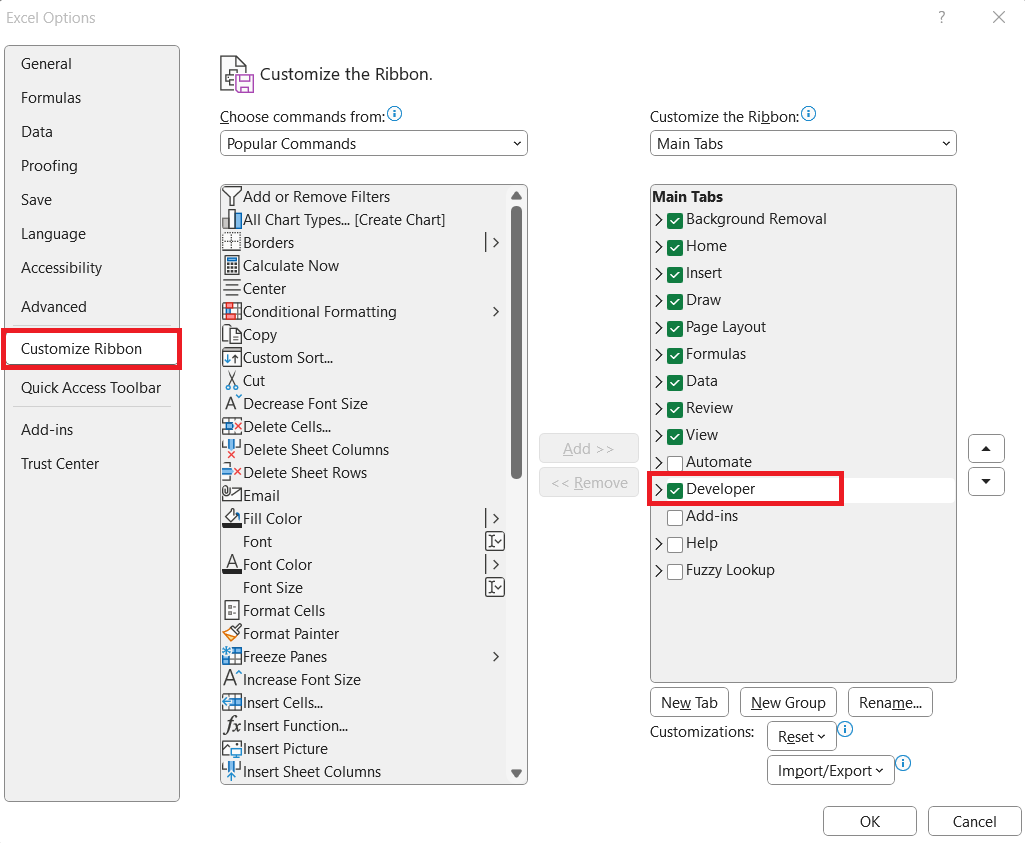Click the Custom Sort icon

(x=231, y=357)
